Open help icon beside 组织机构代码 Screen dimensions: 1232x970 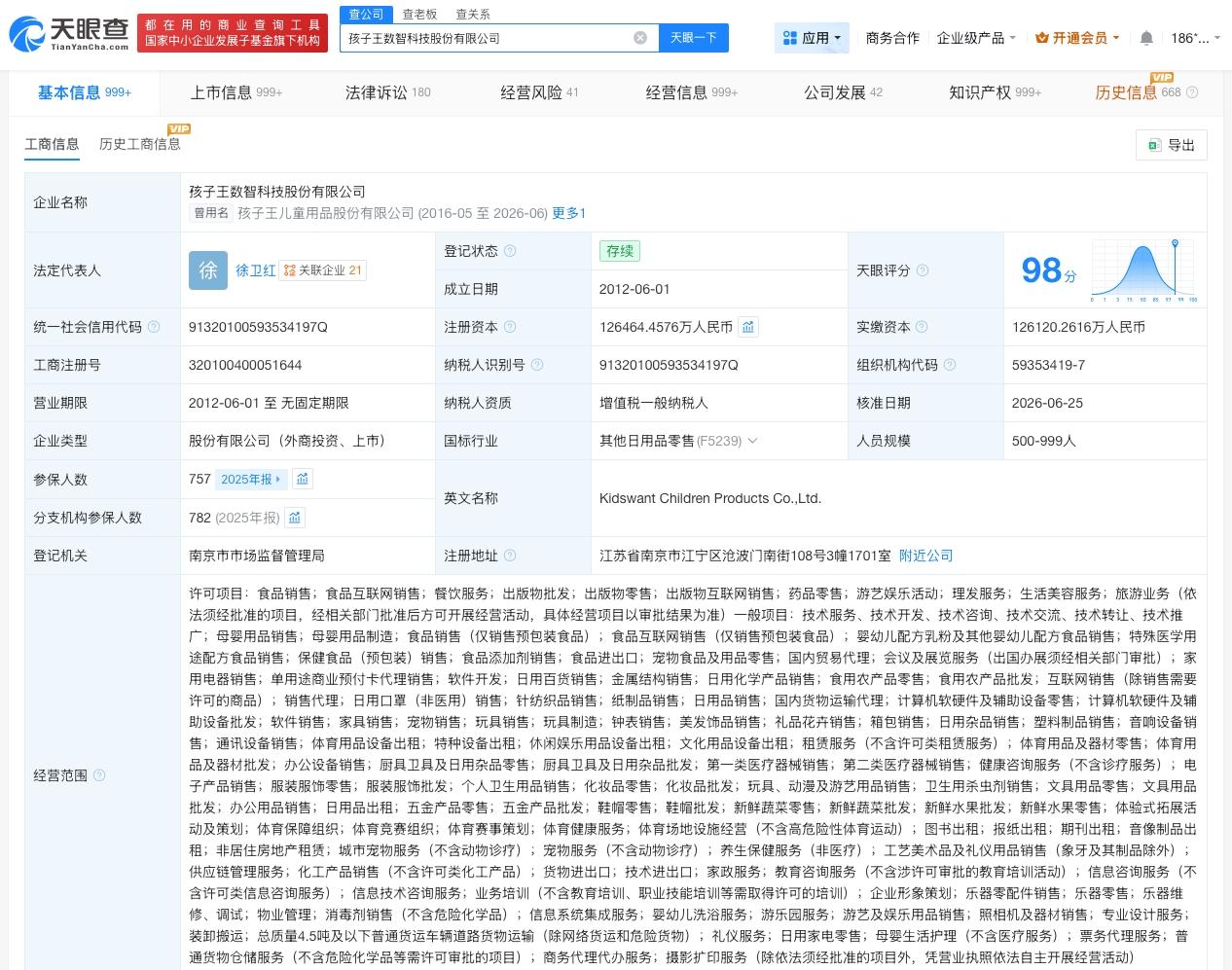(950, 365)
